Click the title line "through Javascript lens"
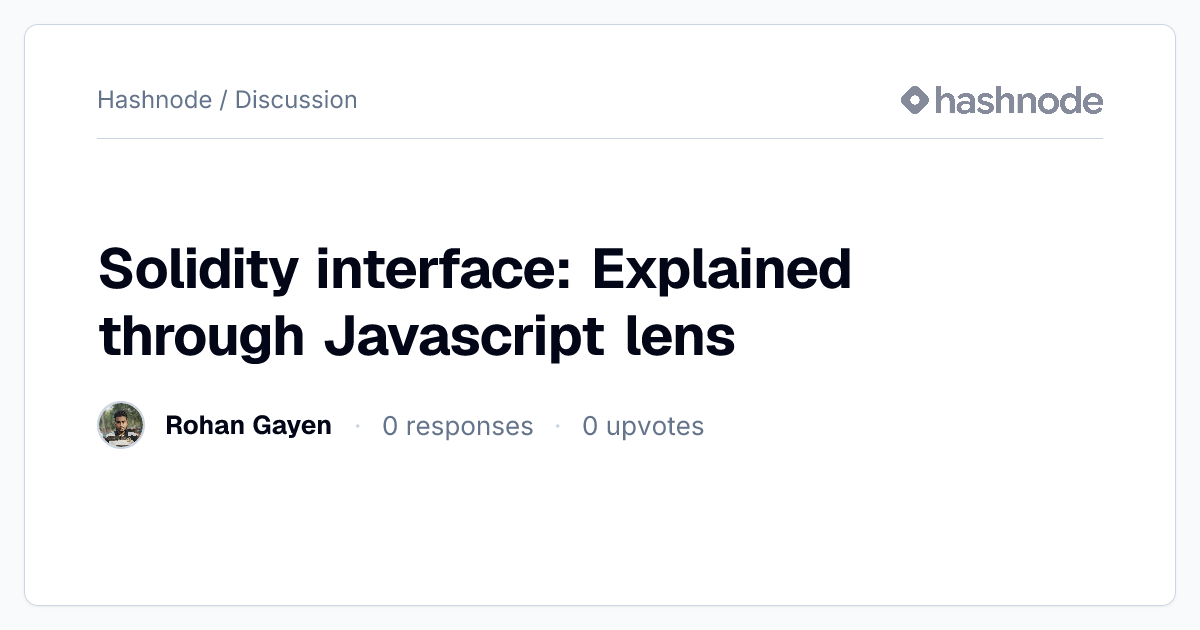 coord(417,336)
